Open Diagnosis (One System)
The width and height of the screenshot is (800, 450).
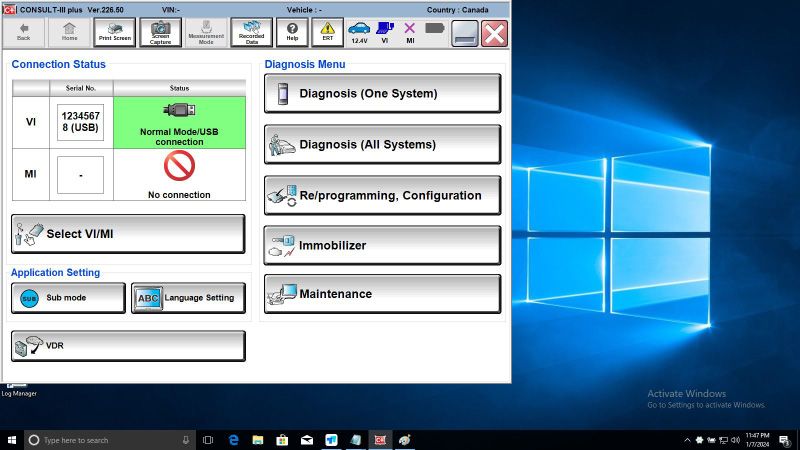(x=383, y=93)
